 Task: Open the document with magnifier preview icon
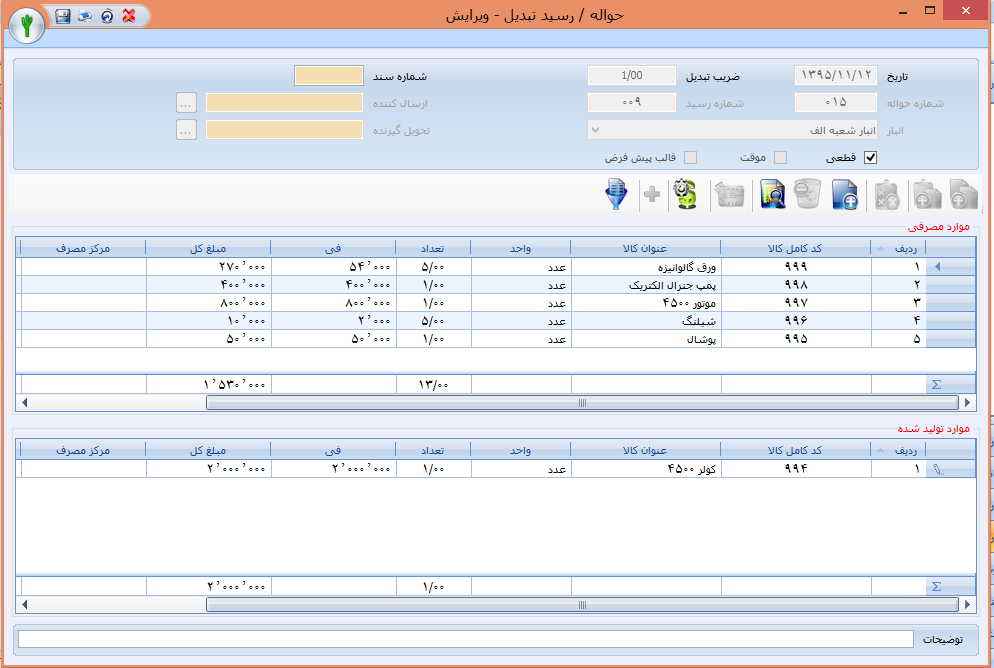click(772, 194)
